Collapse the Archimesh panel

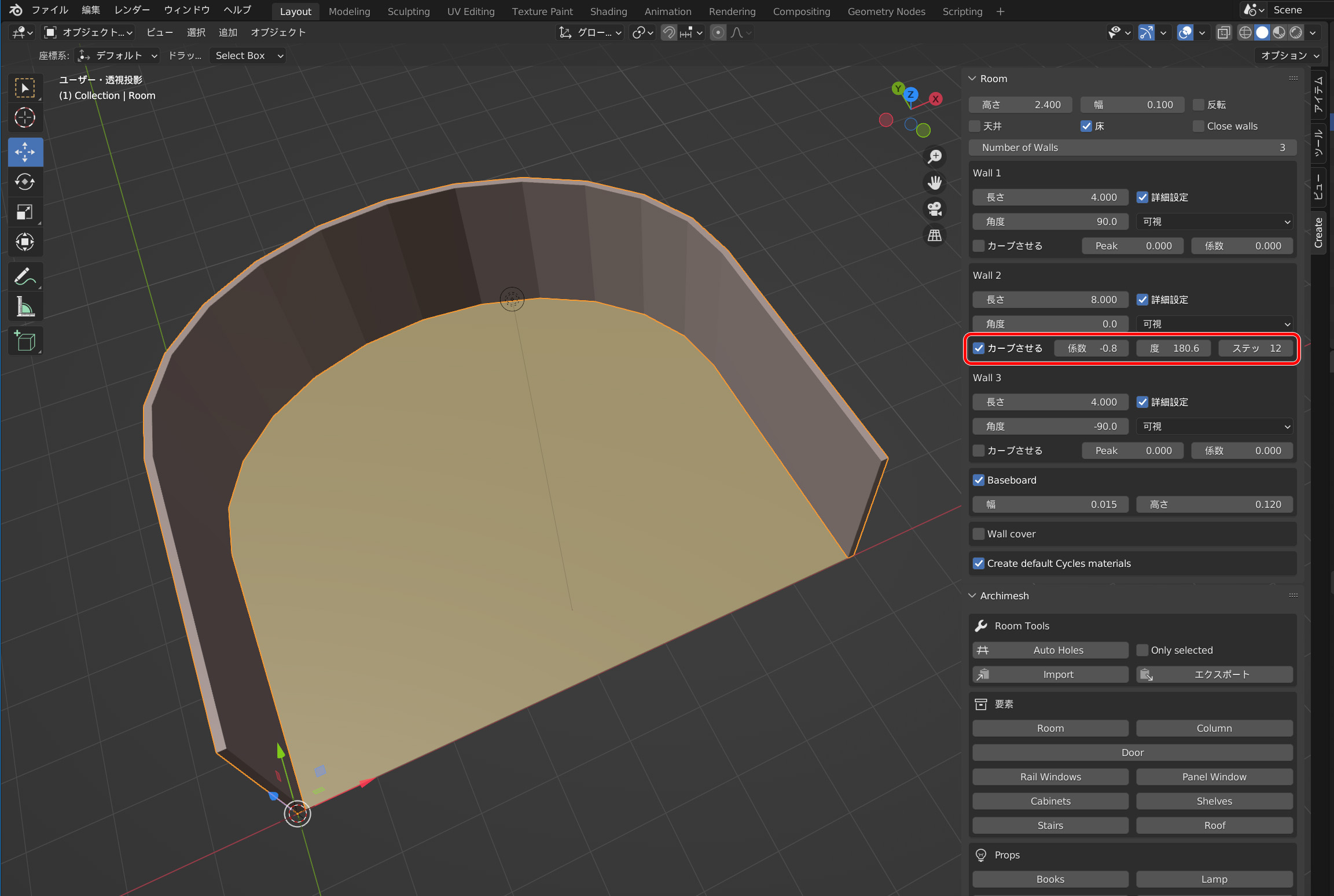pyautogui.click(x=972, y=596)
